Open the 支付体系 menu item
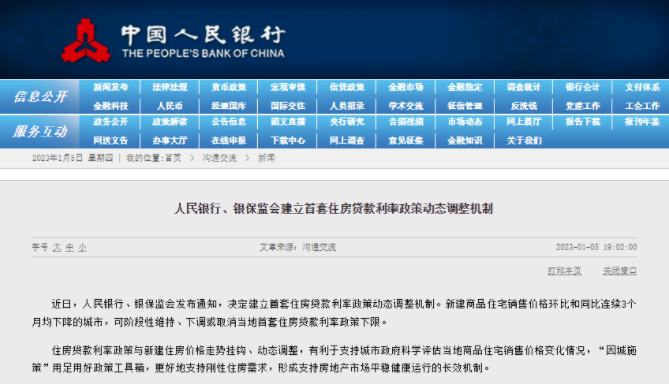 click(642, 87)
